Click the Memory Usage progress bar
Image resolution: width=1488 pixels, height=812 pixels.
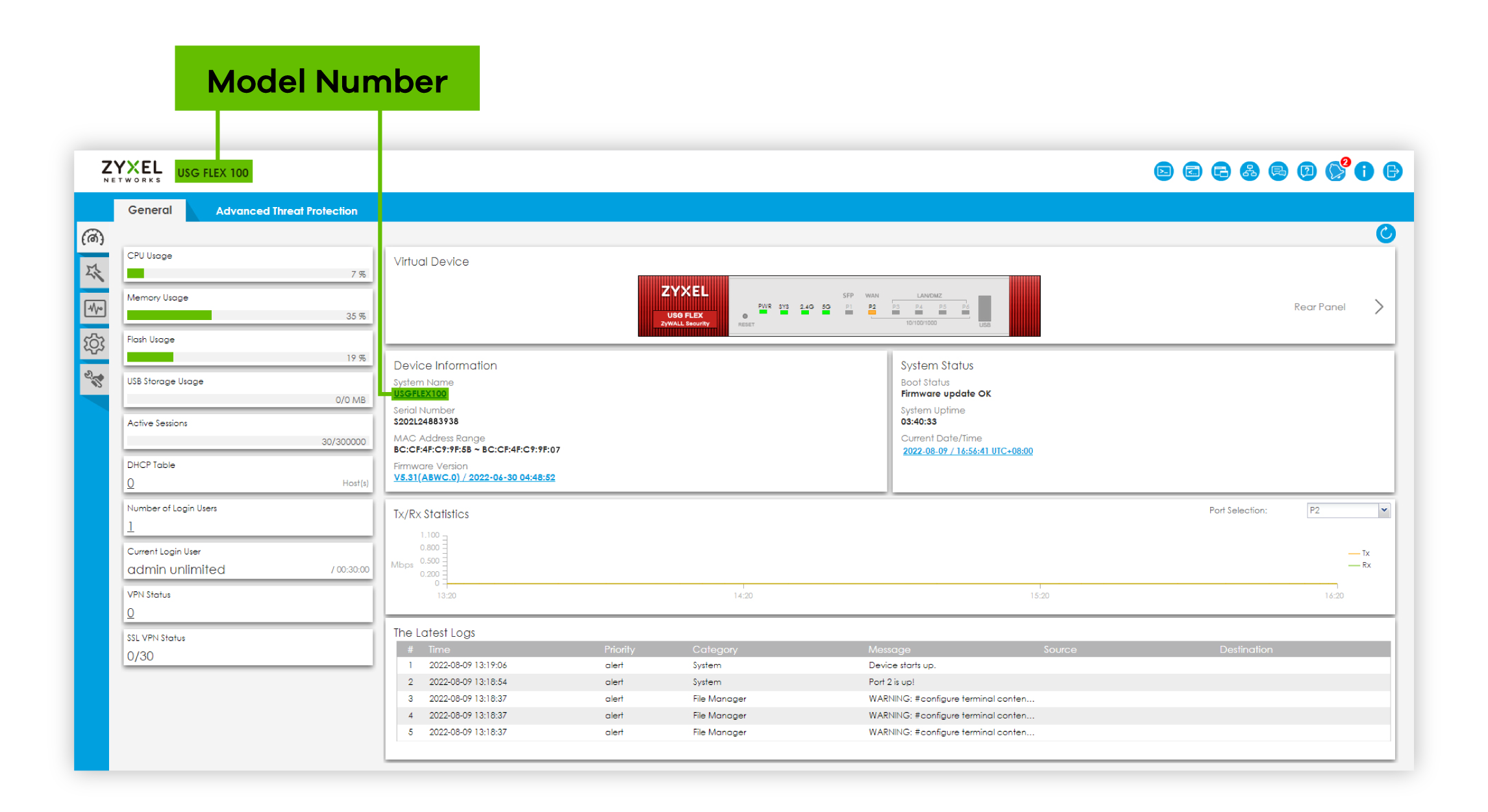click(247, 315)
